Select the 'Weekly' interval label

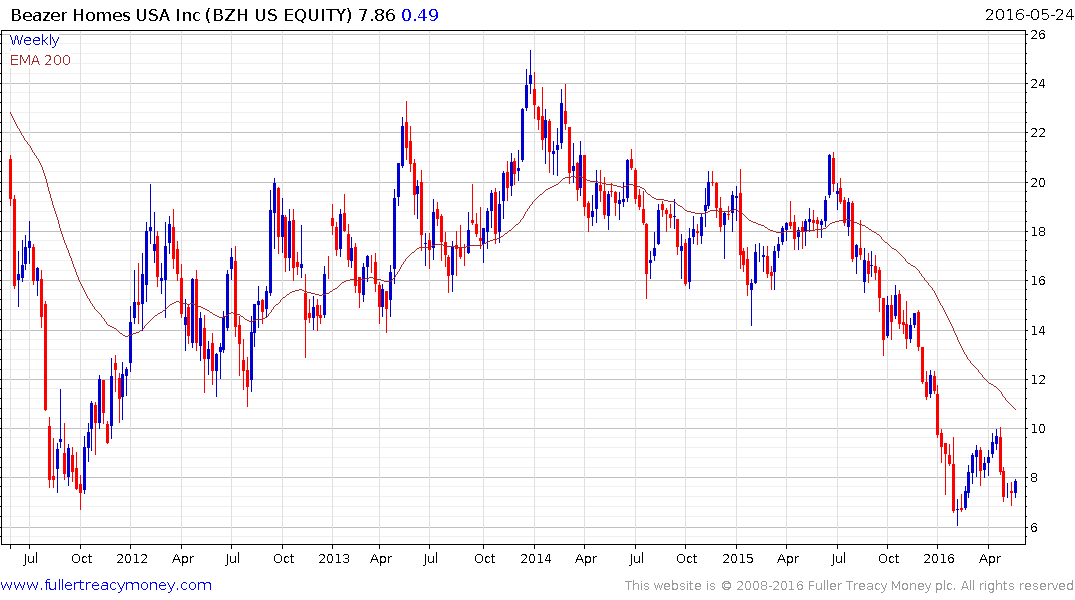pyautogui.click(x=34, y=40)
